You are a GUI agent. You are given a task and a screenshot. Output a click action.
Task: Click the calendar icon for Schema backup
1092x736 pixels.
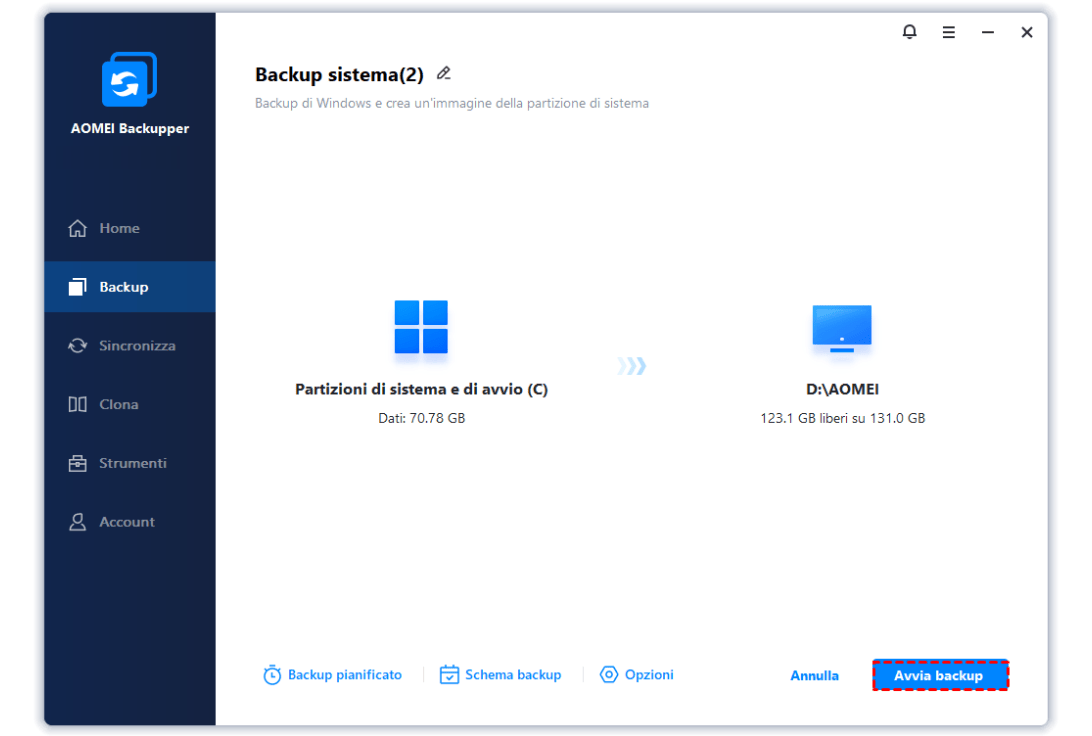(449, 675)
